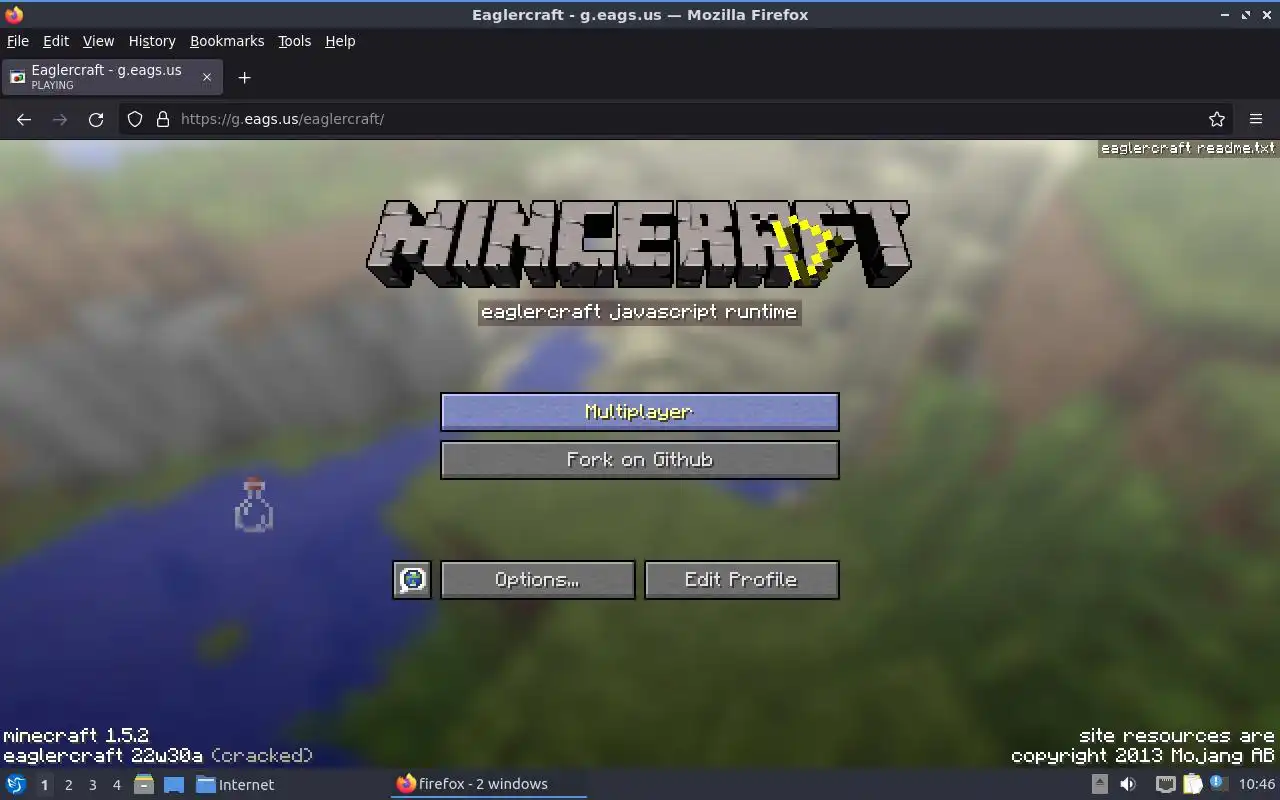Open the language globe icon button

click(412, 580)
